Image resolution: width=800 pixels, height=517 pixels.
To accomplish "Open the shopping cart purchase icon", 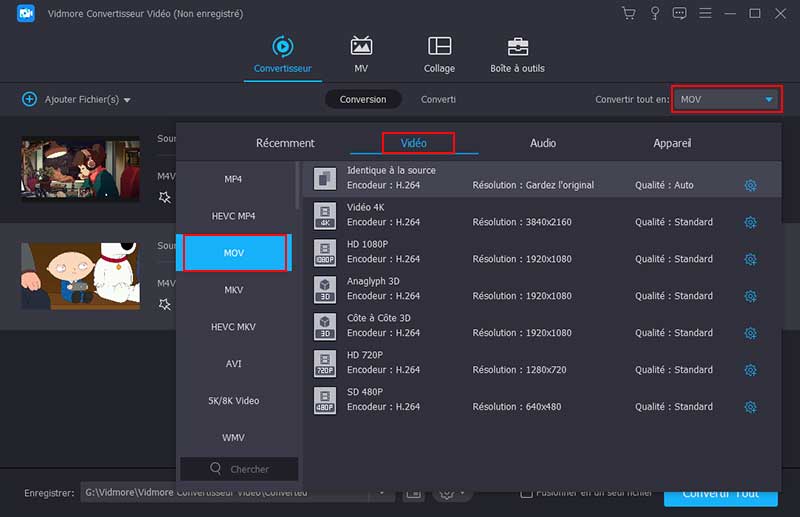I will [x=629, y=13].
